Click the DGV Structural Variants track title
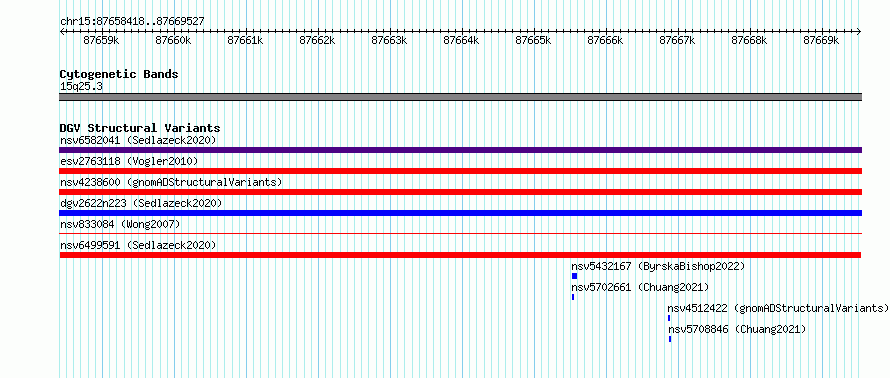Viewport: 890px width, 378px height. [x=140, y=128]
